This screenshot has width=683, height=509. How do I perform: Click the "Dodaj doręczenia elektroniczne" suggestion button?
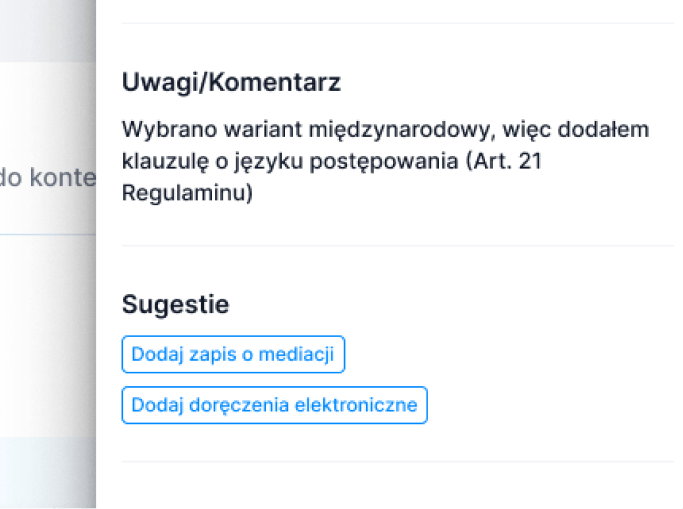click(x=274, y=405)
